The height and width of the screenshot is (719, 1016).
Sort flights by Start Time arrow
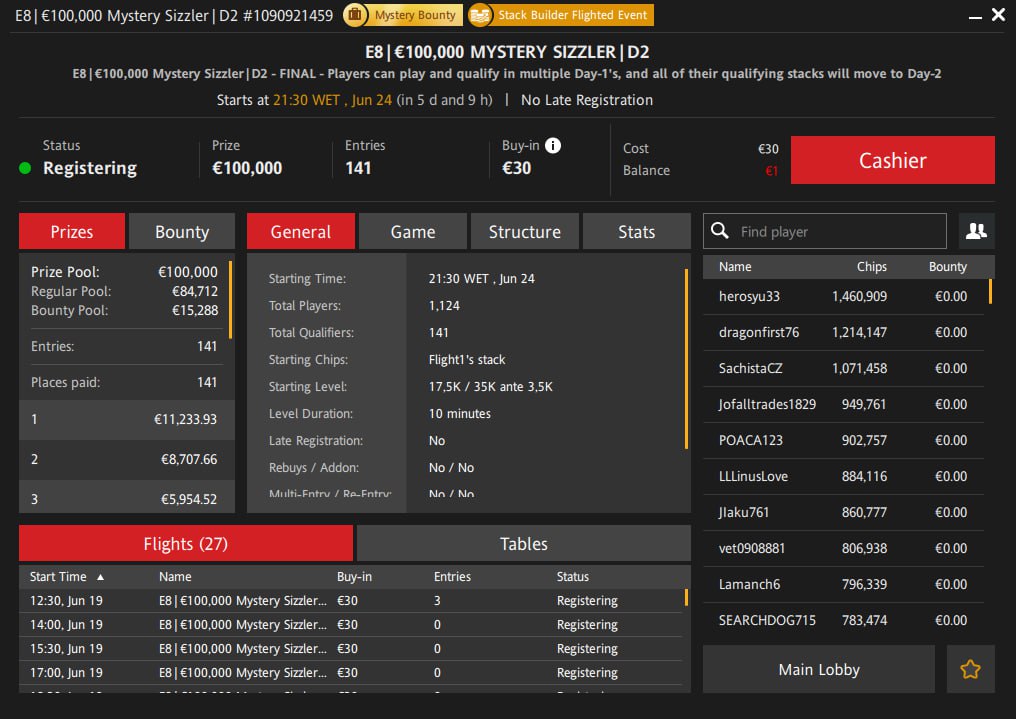(x=100, y=576)
